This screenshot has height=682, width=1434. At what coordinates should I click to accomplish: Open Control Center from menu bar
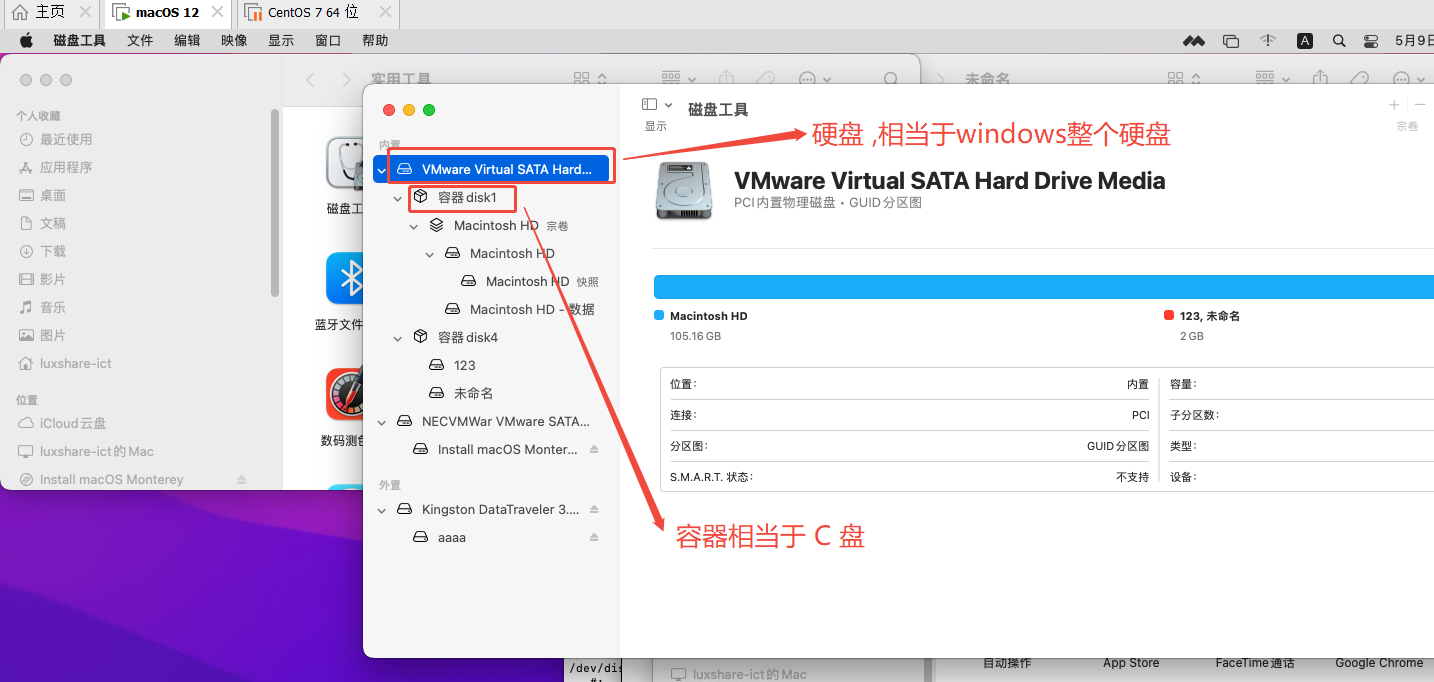click(x=1372, y=41)
